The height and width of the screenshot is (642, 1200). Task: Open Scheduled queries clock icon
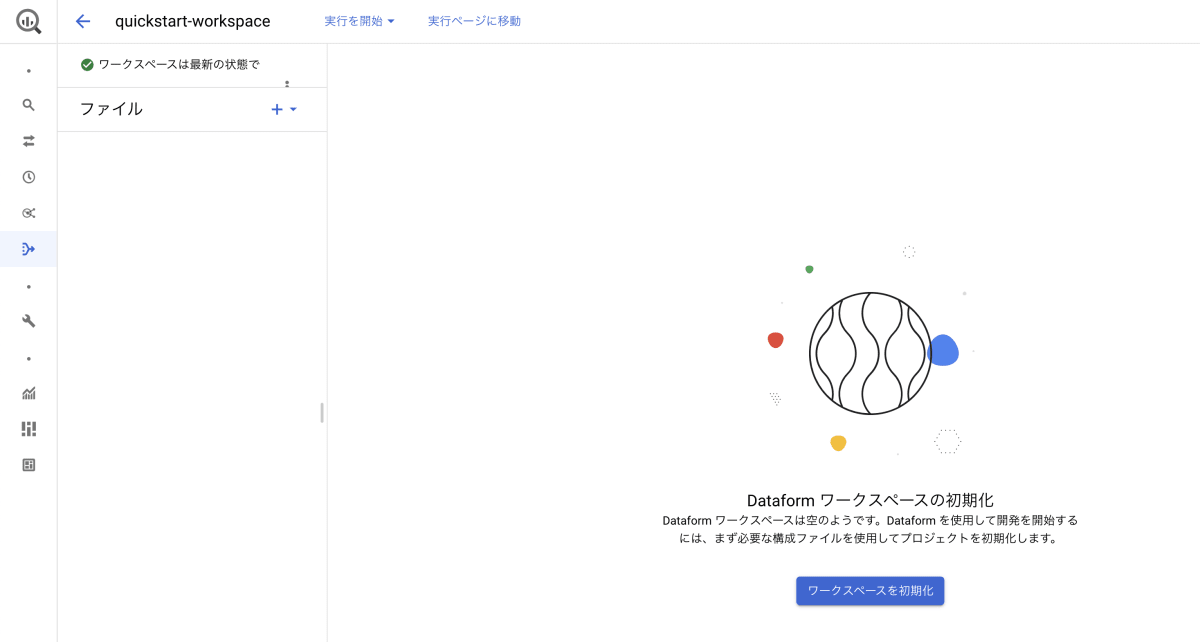29,177
